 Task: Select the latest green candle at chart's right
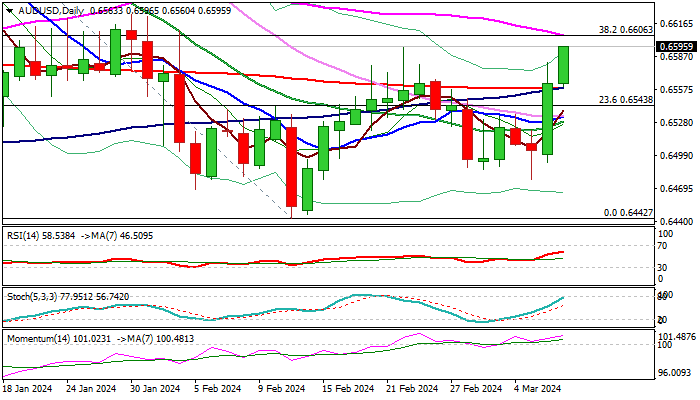tap(563, 65)
